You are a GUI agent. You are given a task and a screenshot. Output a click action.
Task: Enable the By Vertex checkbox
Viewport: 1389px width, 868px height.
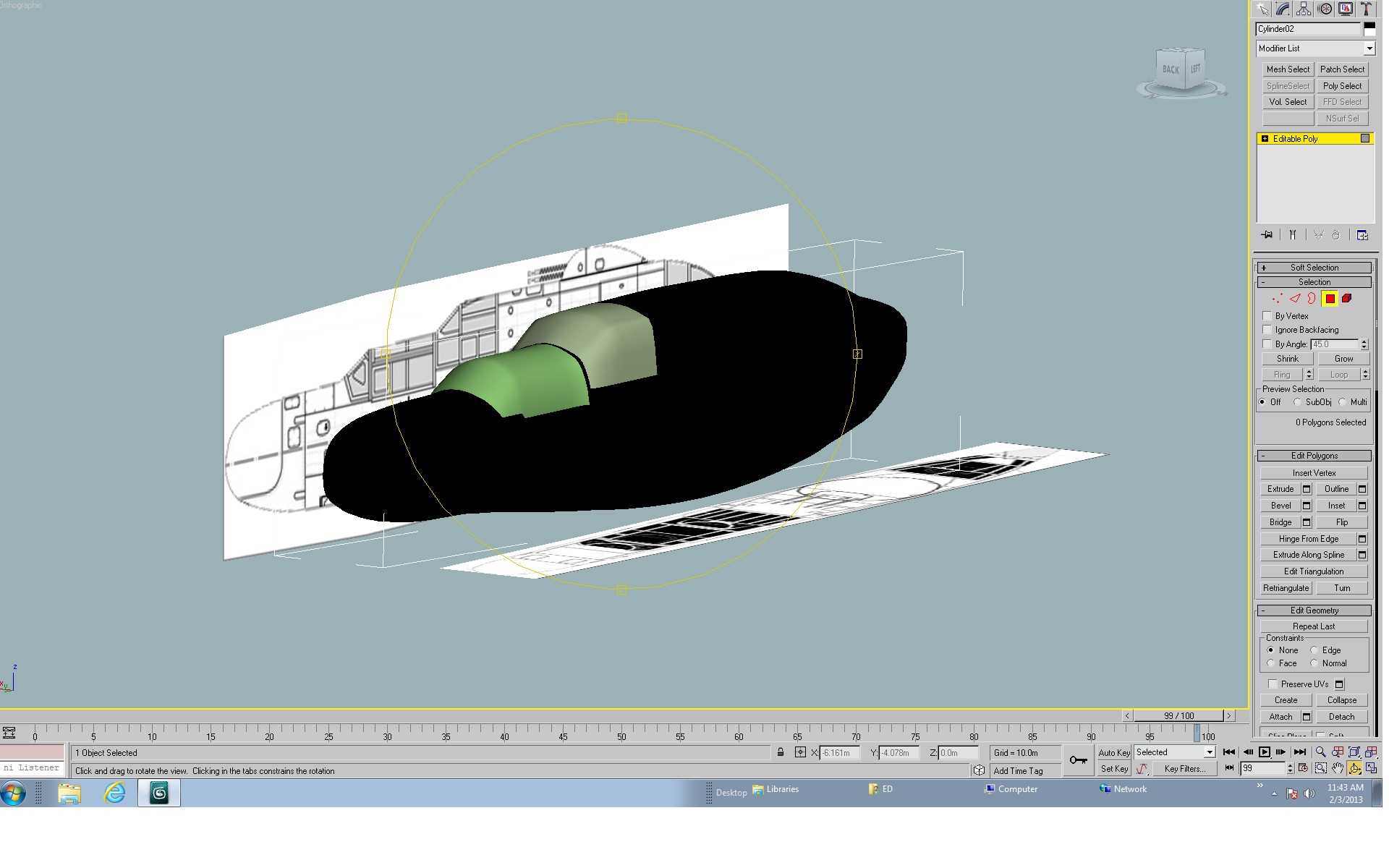click(1267, 316)
